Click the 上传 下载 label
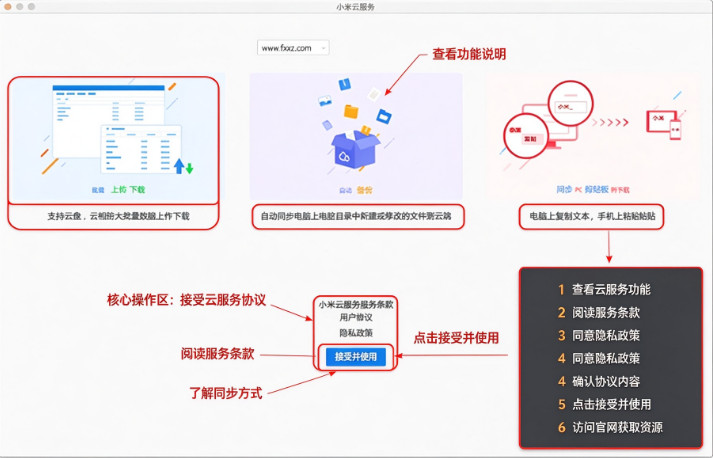Screen dimensions: 713x458 pos(128,190)
